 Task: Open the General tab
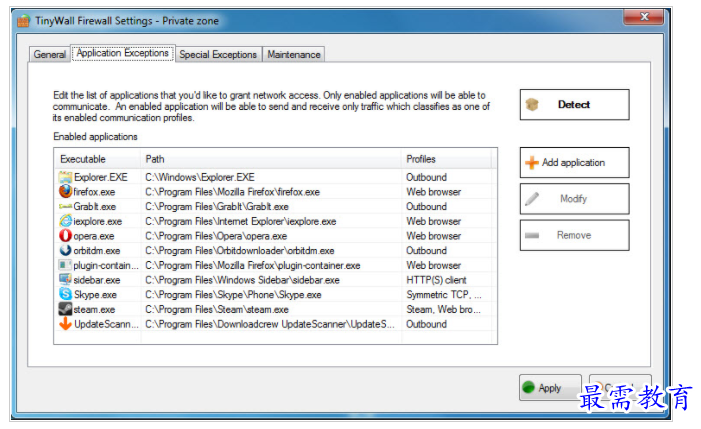tap(50, 55)
